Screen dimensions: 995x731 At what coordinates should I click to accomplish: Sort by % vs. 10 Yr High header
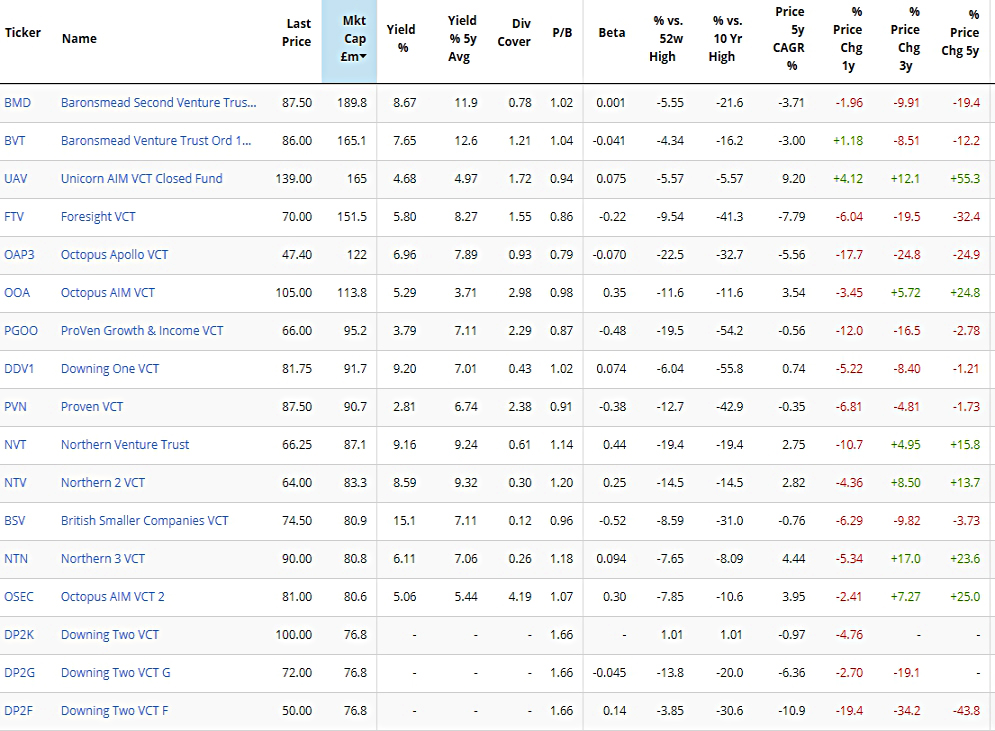pyautogui.click(x=725, y=39)
